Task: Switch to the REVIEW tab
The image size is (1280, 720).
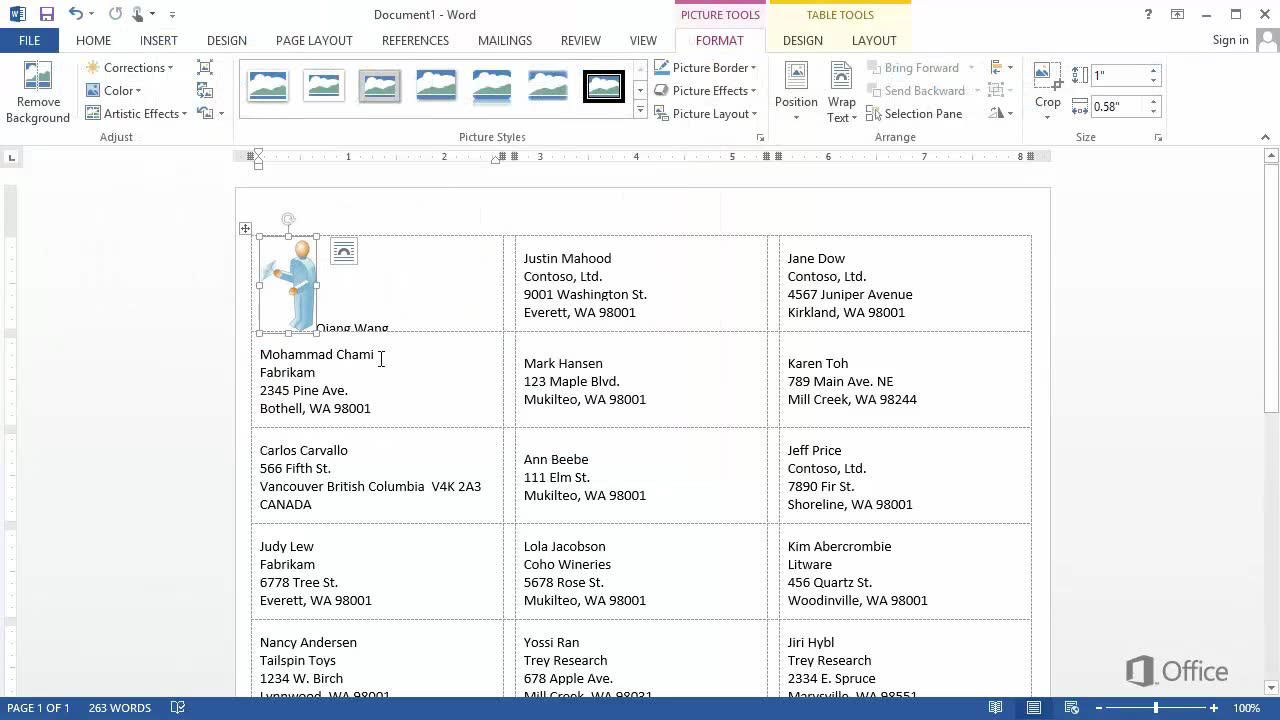Action: tap(581, 40)
